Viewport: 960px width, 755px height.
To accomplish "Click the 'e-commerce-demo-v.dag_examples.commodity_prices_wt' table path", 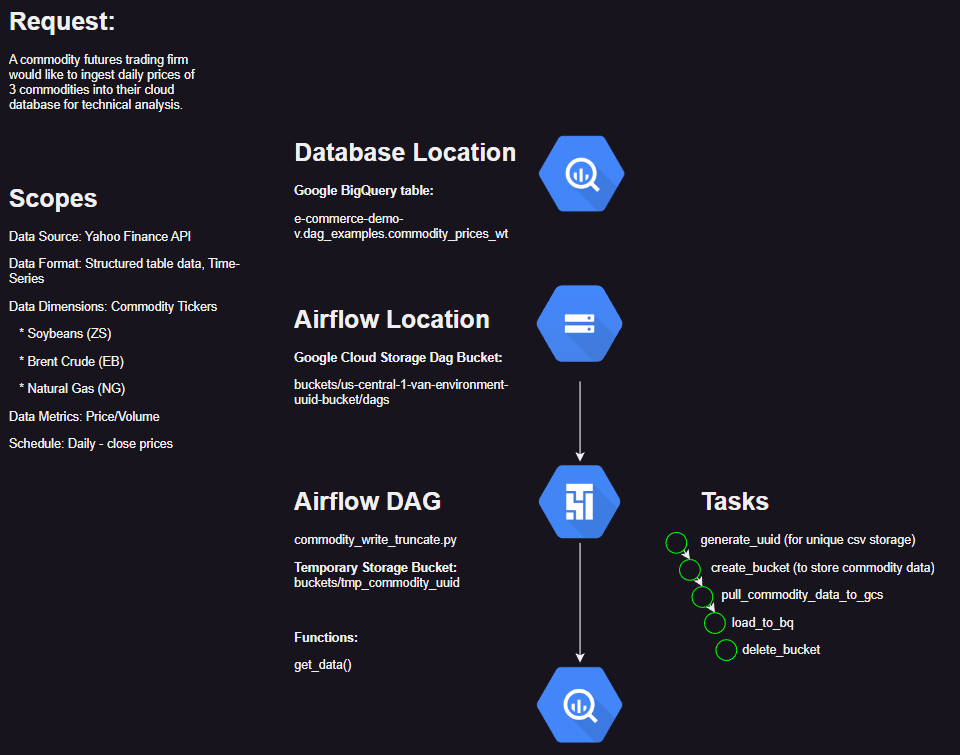I will pyautogui.click(x=401, y=226).
